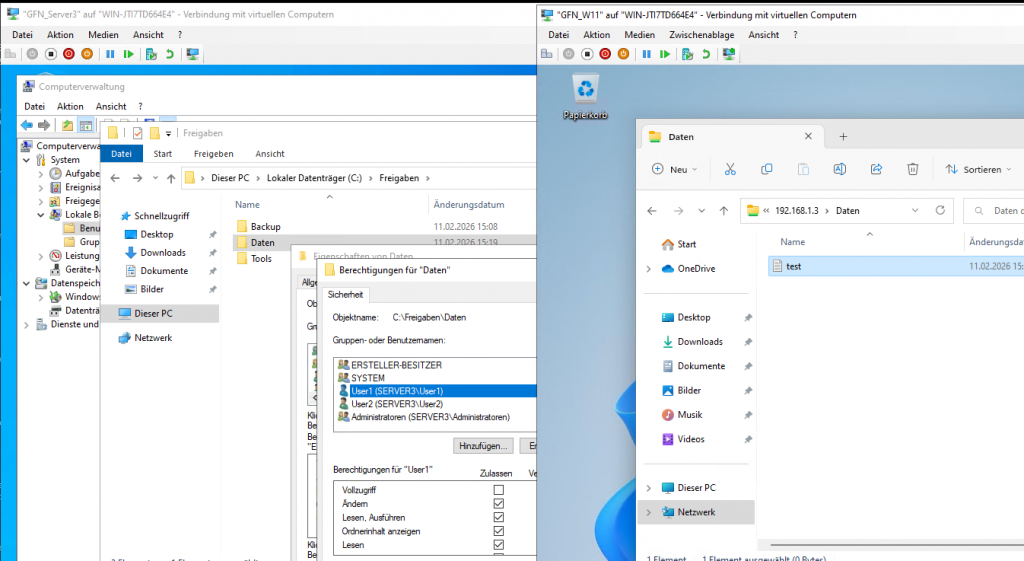Viewport: 1024px width, 561px height.
Task: Click the Rename icon in Explorer toolbar
Action: [840, 169]
